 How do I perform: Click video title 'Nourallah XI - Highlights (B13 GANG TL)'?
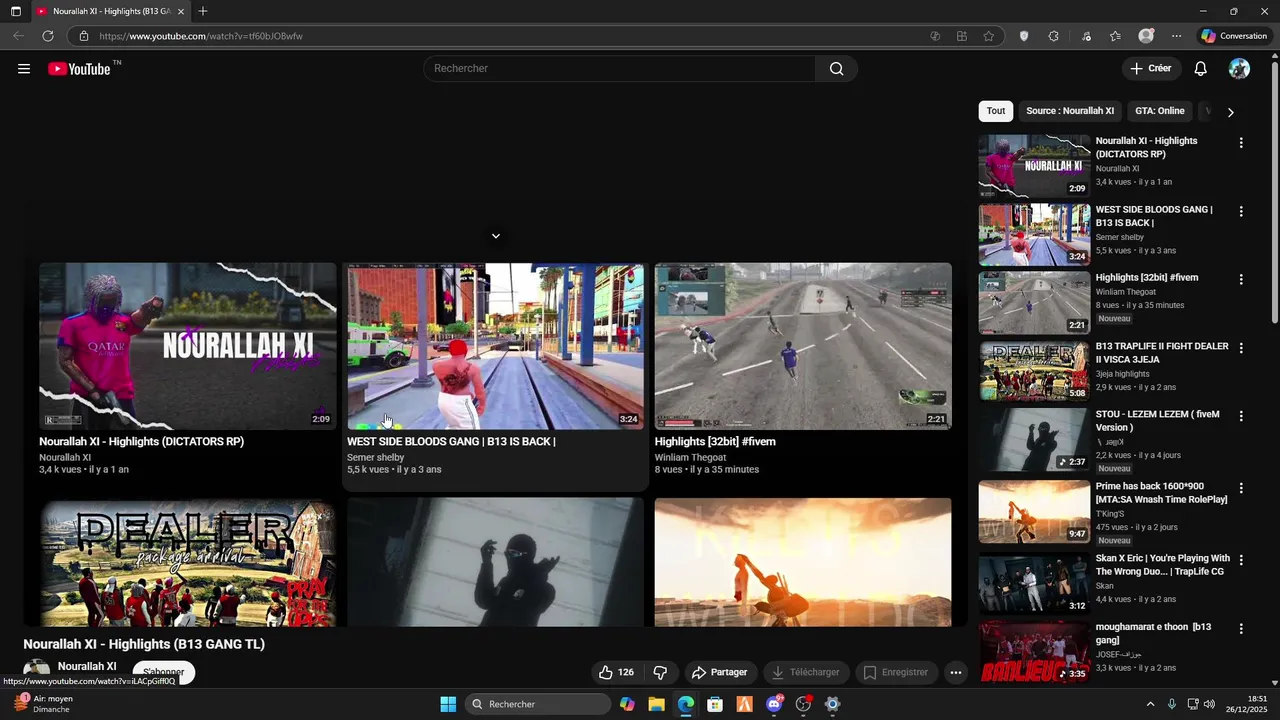pyautogui.click(x=144, y=644)
